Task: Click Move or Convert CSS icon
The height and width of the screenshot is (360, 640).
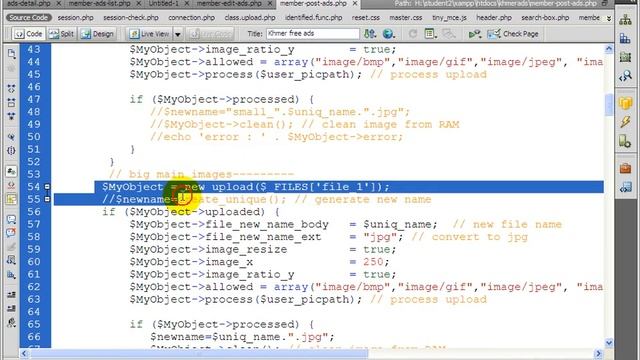Action: tap(11, 275)
